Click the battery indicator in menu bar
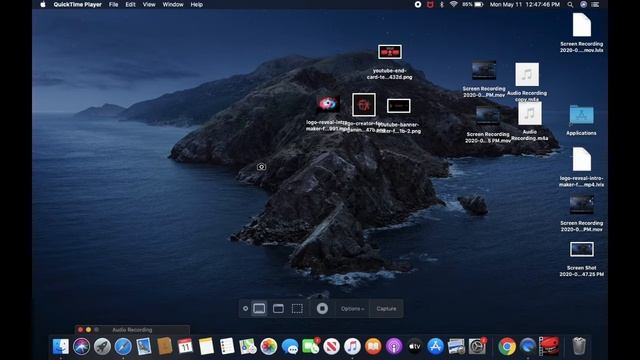640x360 pixels. (x=473, y=4)
